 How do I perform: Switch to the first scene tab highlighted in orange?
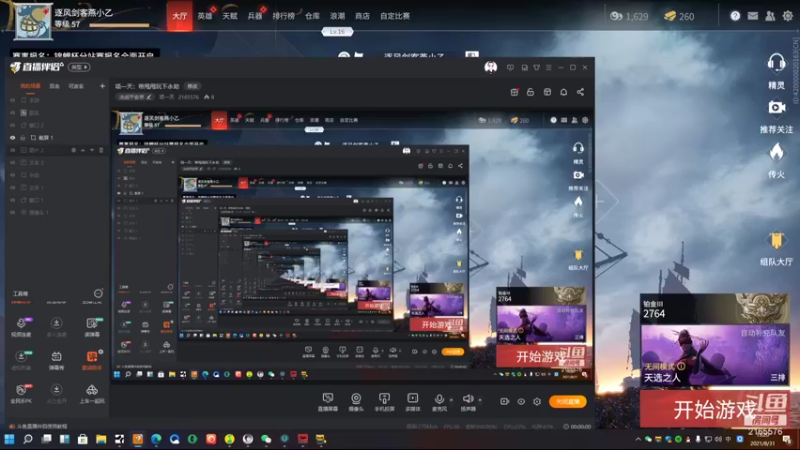click(31, 86)
